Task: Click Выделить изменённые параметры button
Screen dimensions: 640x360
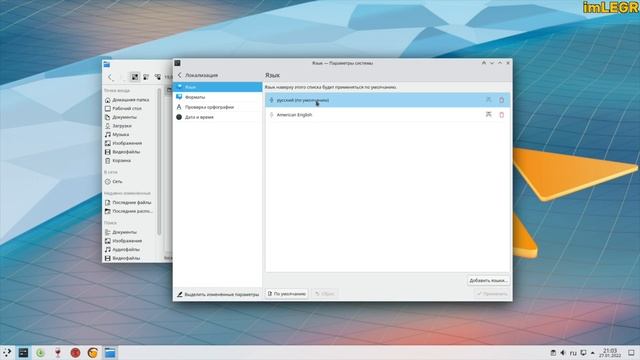Action: point(218,294)
